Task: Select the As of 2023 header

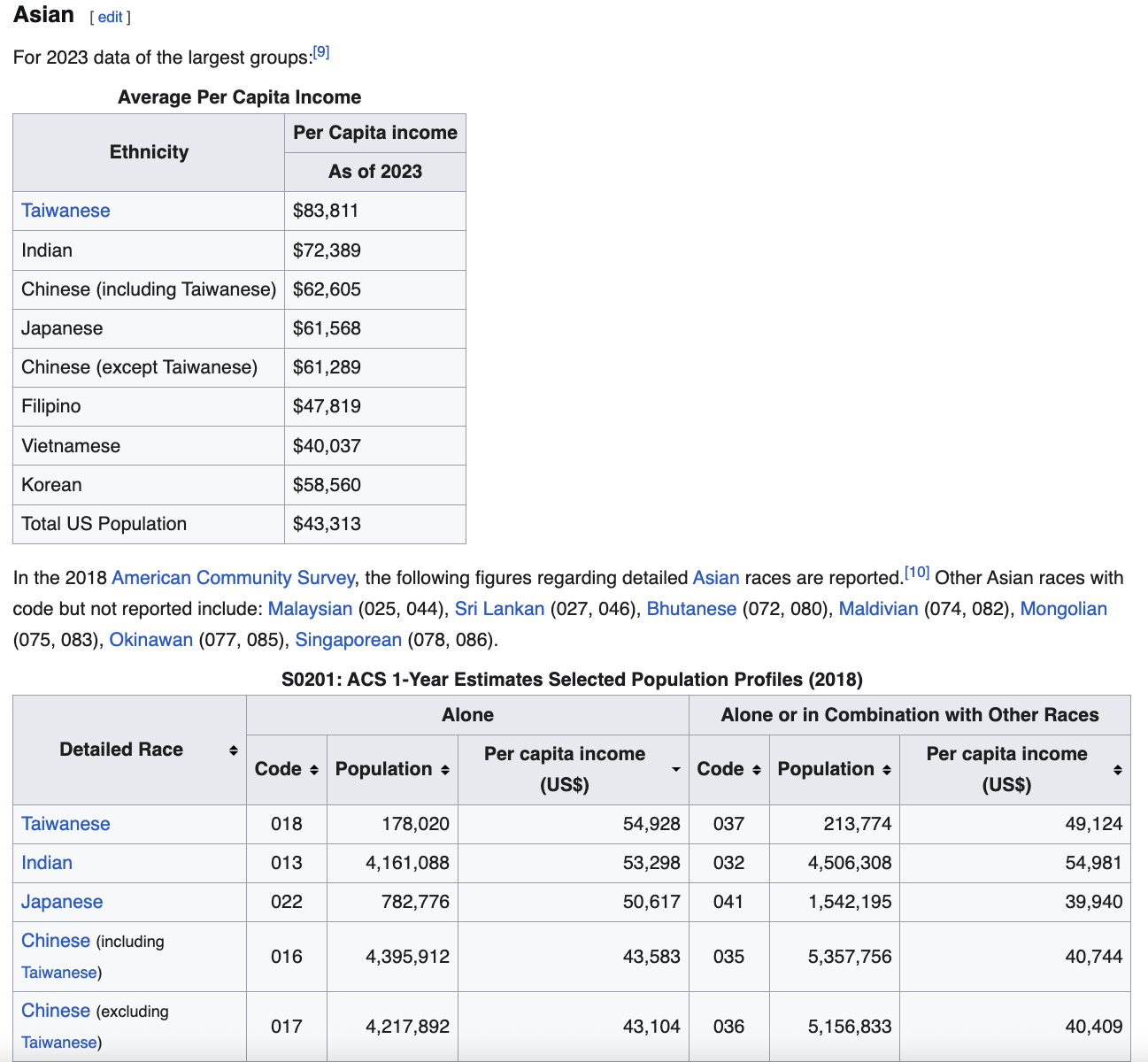Action: point(375,172)
